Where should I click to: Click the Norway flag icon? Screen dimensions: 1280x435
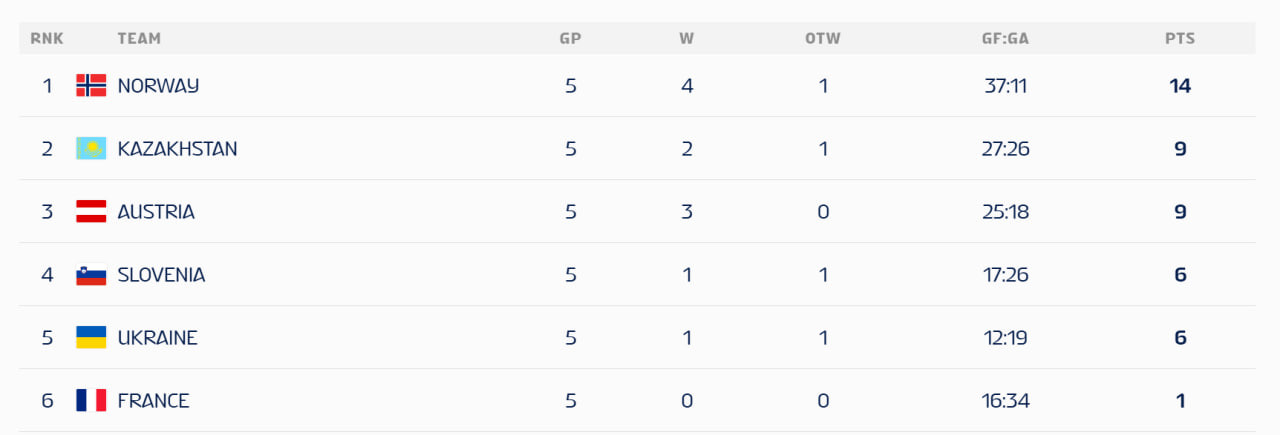tap(91, 86)
